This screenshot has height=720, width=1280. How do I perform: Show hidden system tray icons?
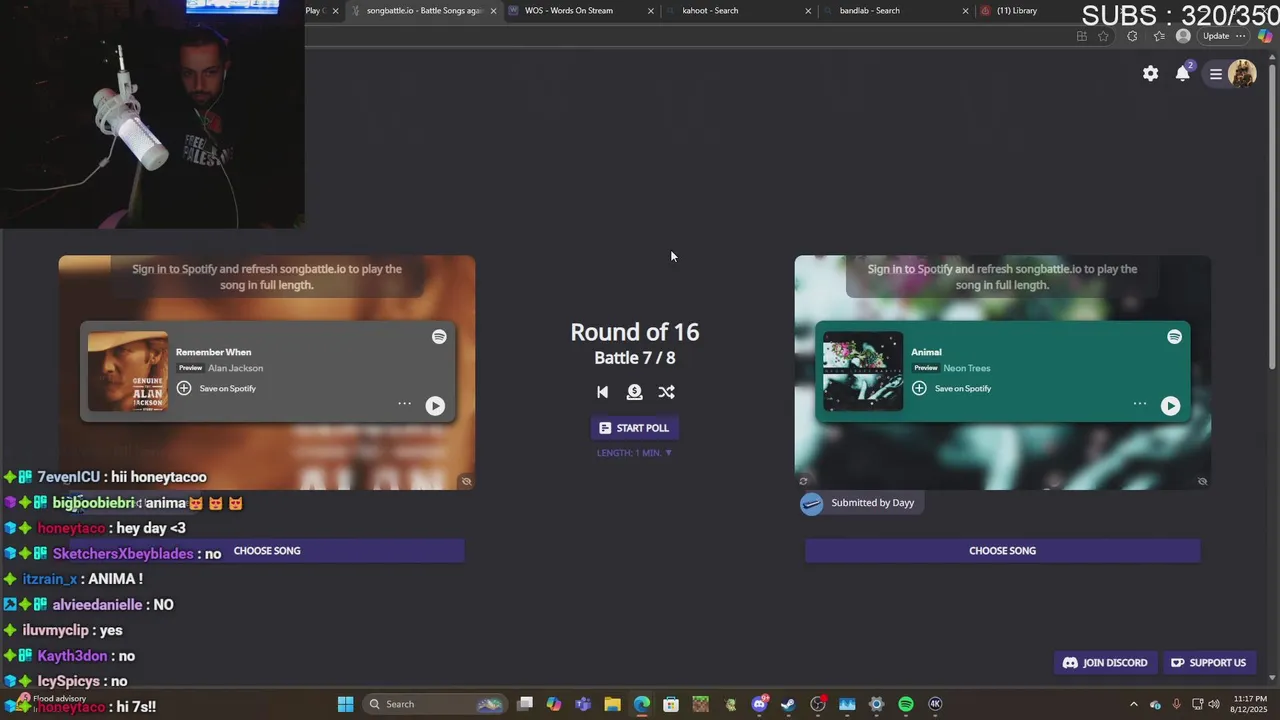(x=1133, y=704)
